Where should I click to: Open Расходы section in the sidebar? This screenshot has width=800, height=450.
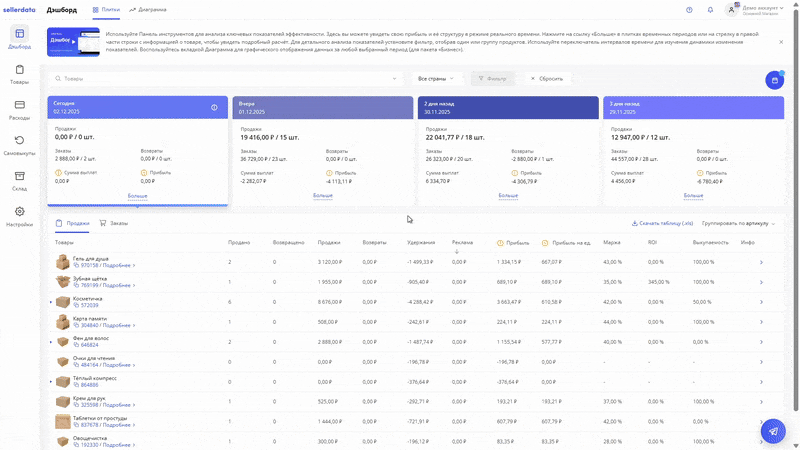click(x=19, y=108)
